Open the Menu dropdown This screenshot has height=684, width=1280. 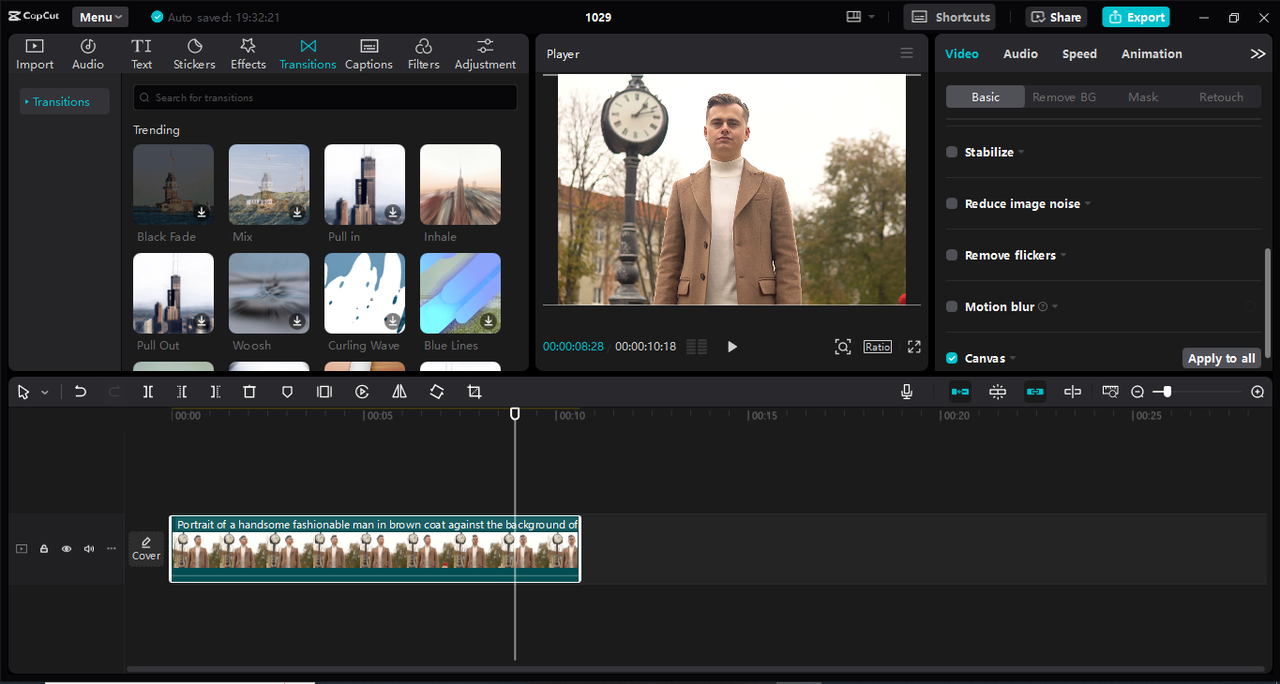coord(100,17)
